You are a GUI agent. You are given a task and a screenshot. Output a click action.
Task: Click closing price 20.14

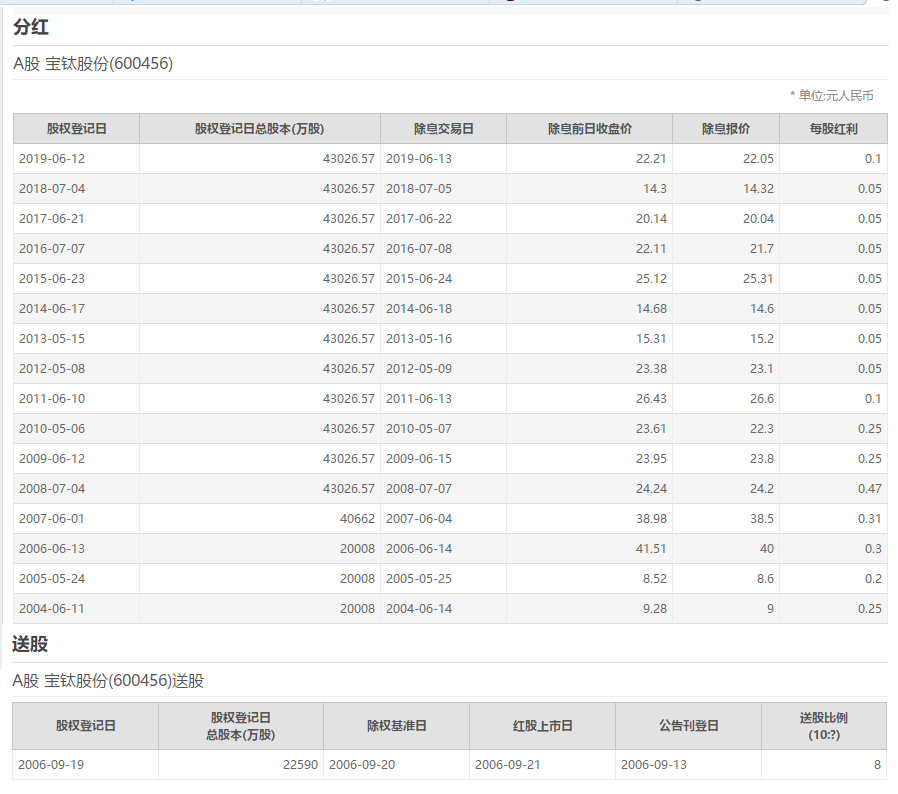(651, 219)
